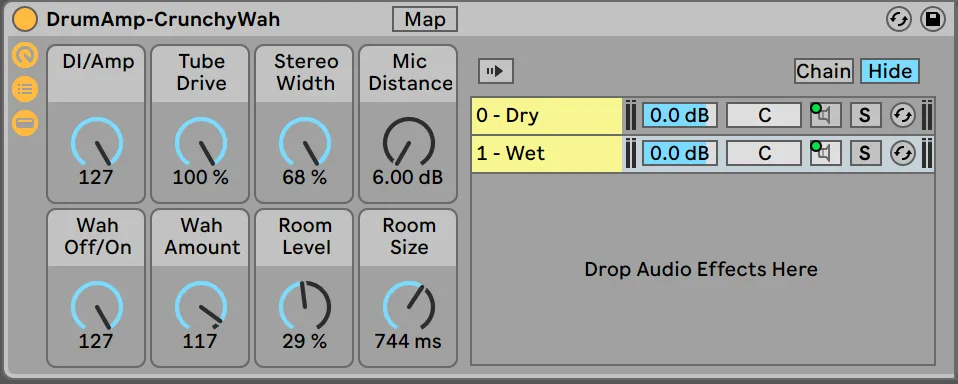Click the Wah Amount macro knob

pyautogui.click(x=200, y=307)
